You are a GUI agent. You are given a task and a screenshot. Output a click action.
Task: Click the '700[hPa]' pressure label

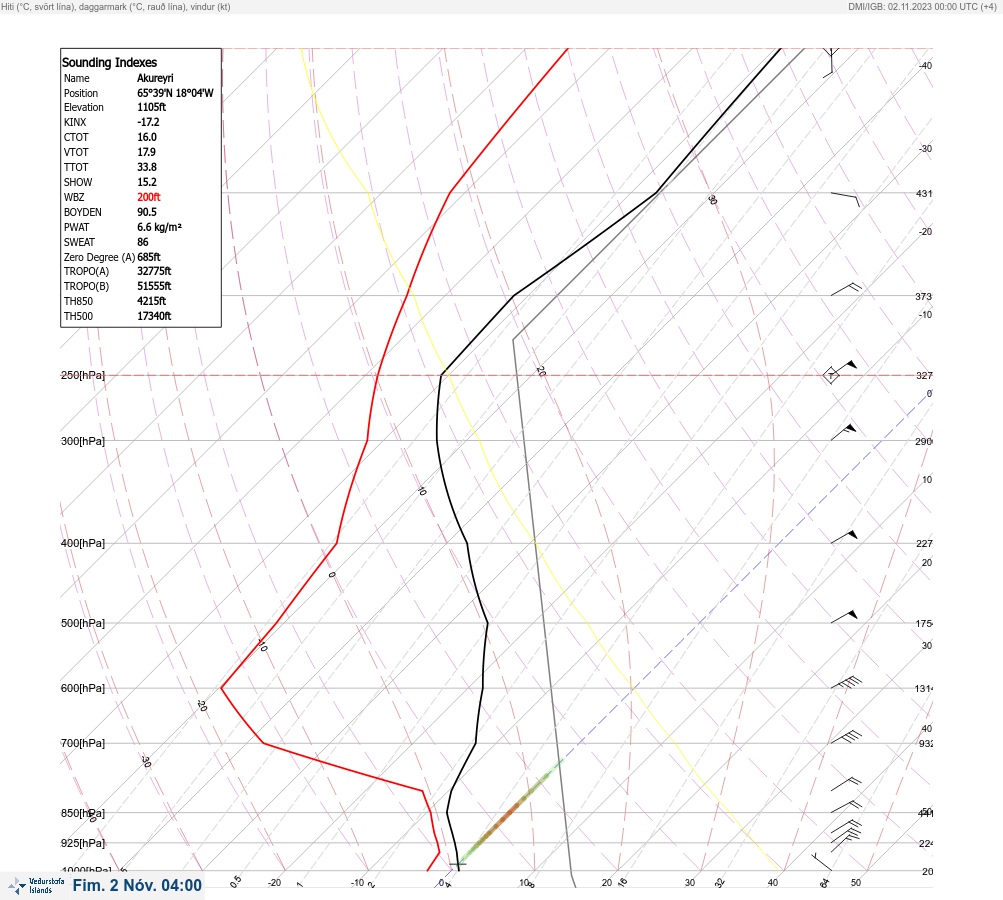pyautogui.click(x=83, y=743)
